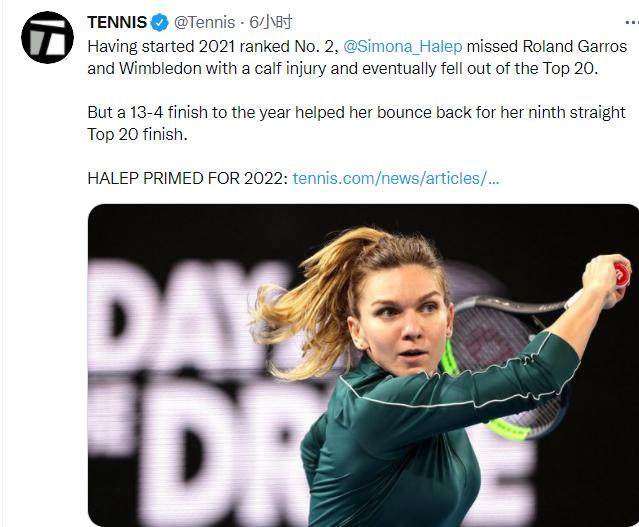Click the "HALEP PRIMED FOR 2022" text
The image size is (639, 527).
187,178
